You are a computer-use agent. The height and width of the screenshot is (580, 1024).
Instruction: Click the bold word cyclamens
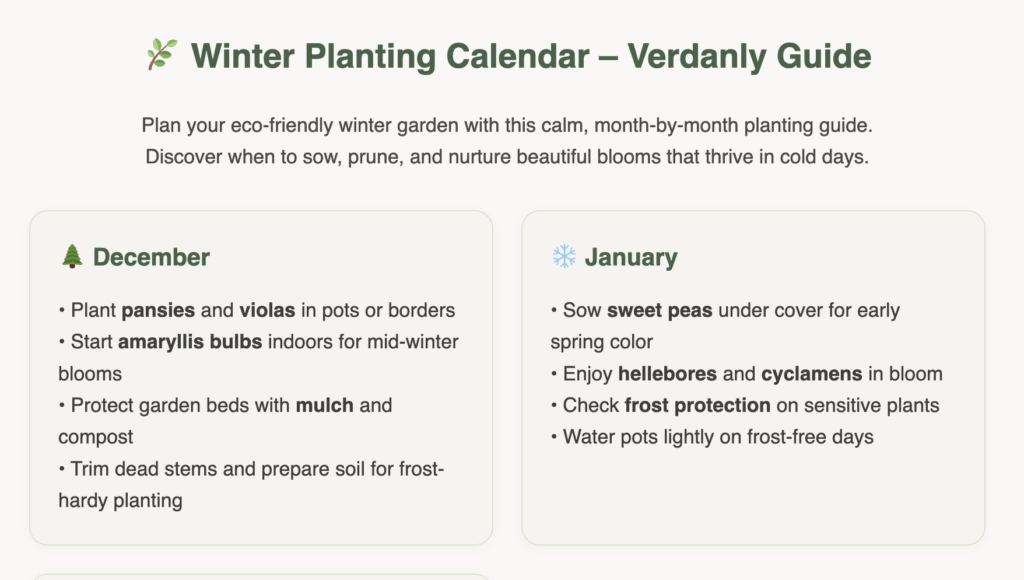pyautogui.click(x=811, y=374)
